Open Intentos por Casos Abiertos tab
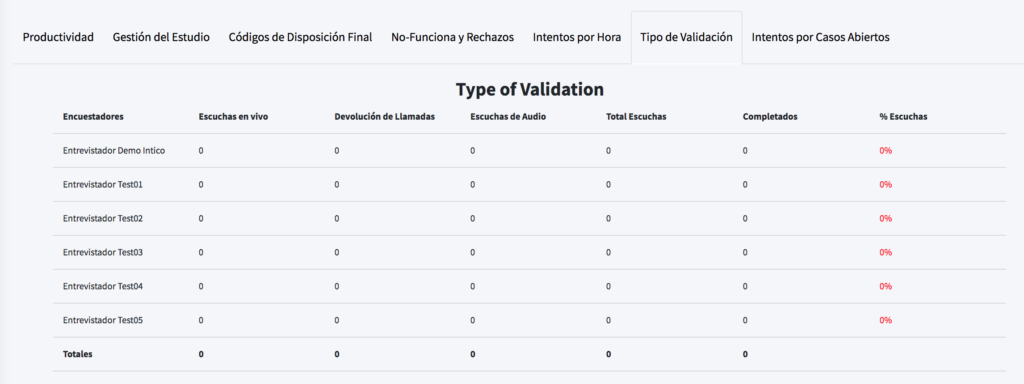Viewport: 1024px width, 384px height. tap(820, 37)
